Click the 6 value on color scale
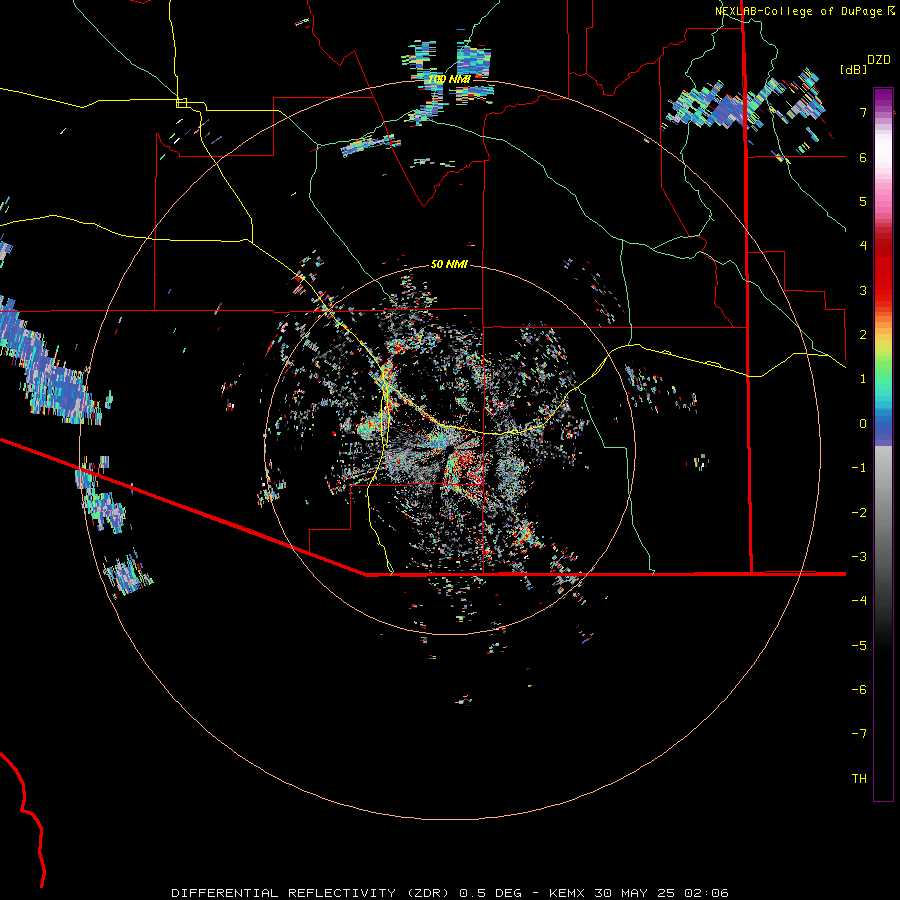This screenshot has width=900, height=900. click(x=863, y=157)
